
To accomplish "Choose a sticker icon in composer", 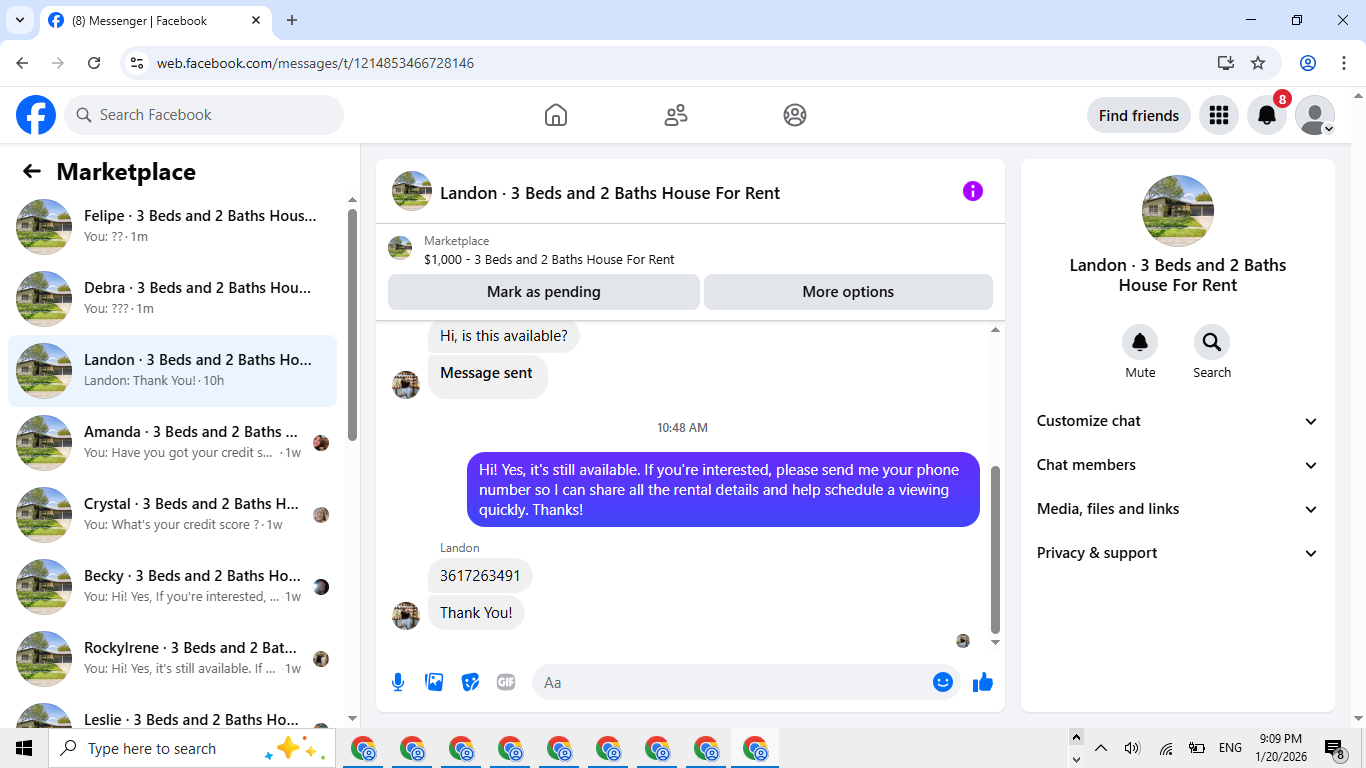I will (x=470, y=682).
